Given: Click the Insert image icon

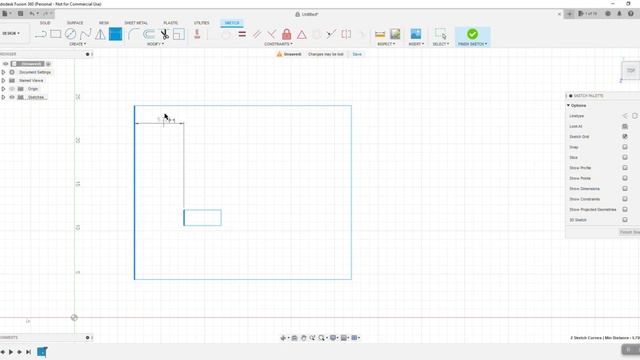Looking at the screenshot, I should pyautogui.click(x=416, y=34).
